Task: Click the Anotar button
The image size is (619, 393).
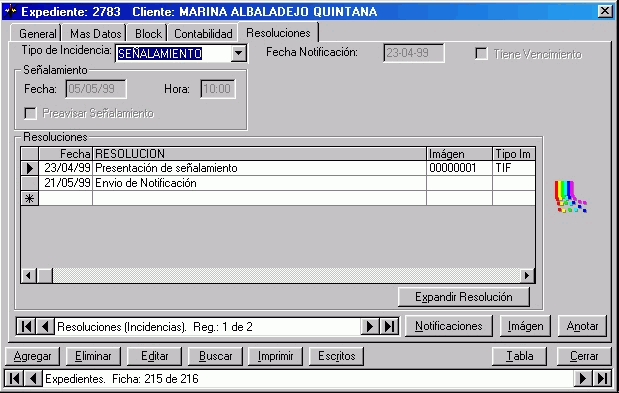Action: point(582,326)
